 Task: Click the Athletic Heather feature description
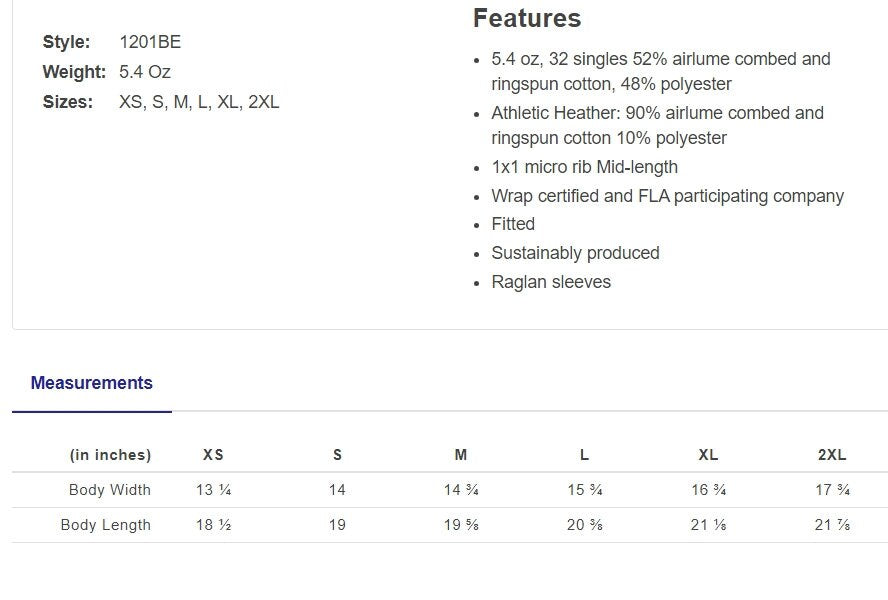[657, 125]
